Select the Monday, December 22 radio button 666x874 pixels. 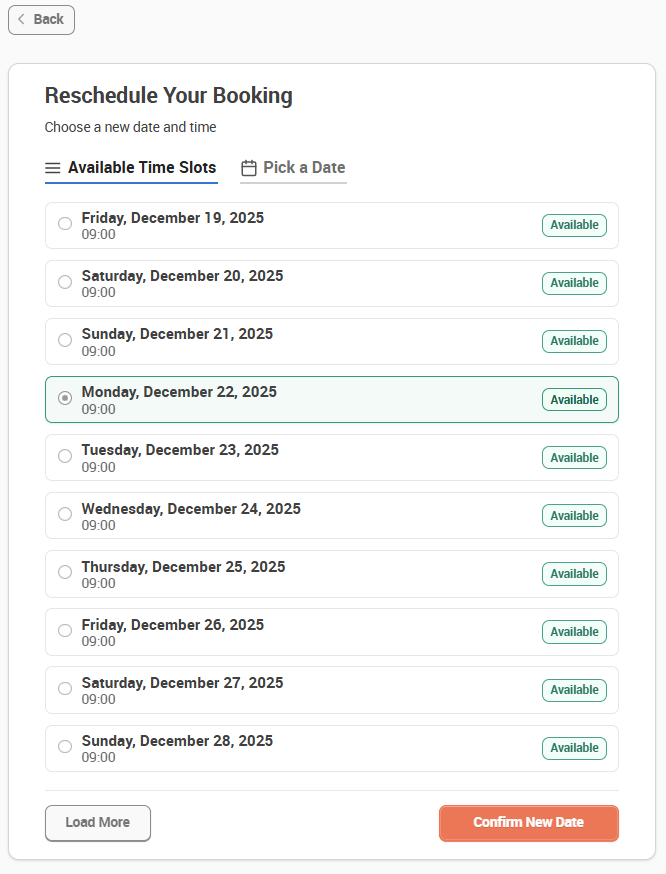point(65,398)
